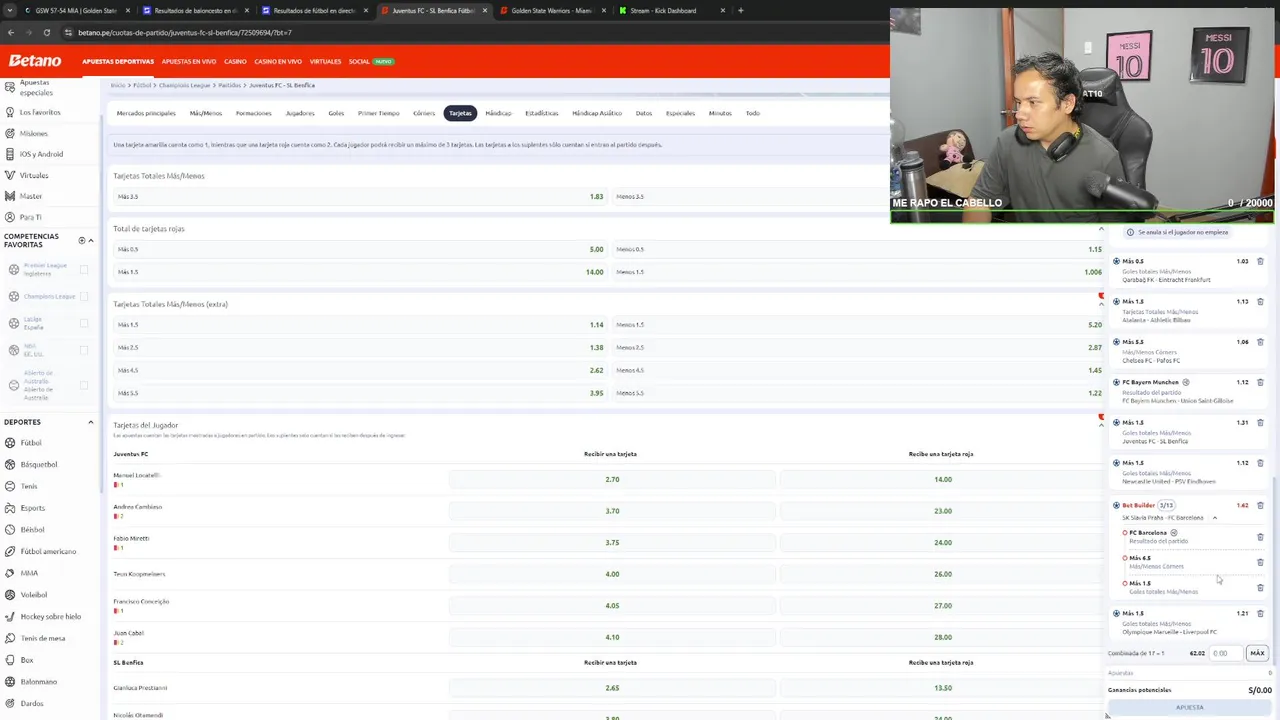1280x720 pixels.
Task: Select Más 3.5 total cards odds 1.83
Action: pos(362,196)
